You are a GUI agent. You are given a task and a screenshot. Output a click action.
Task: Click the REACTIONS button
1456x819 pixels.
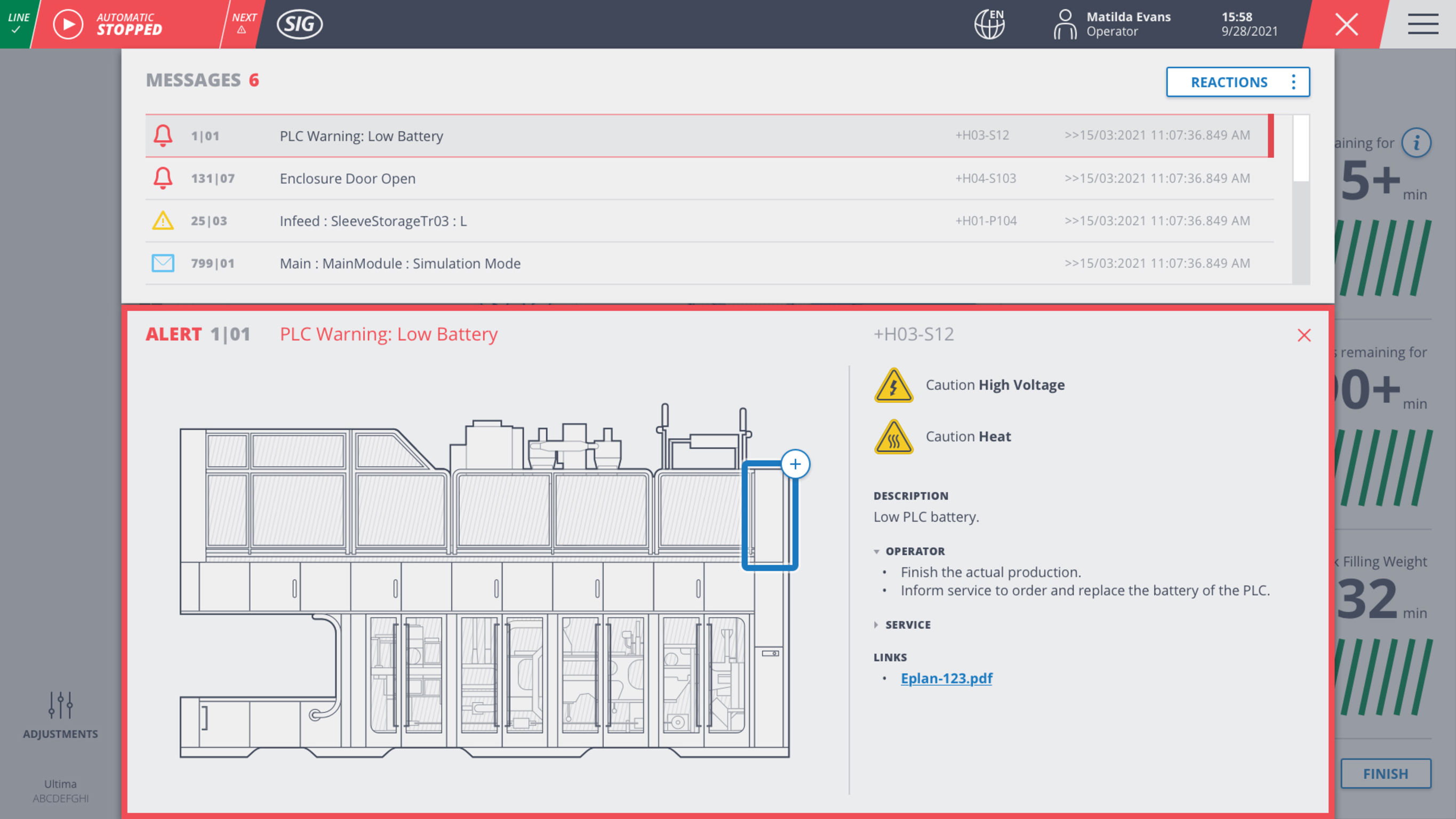point(1230,82)
